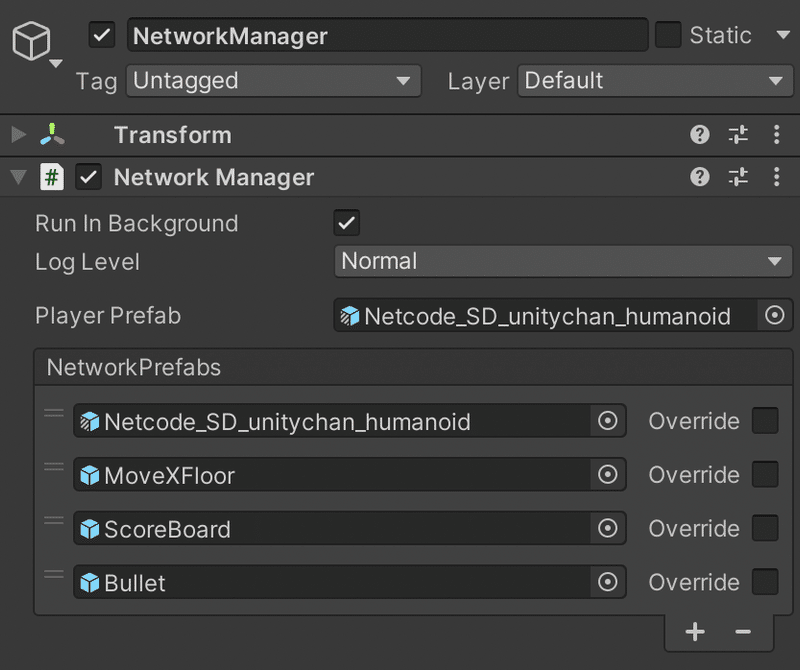The image size is (800, 670).
Task: Remove a NetworkPrefabs element with the minus button
Action: [x=743, y=632]
